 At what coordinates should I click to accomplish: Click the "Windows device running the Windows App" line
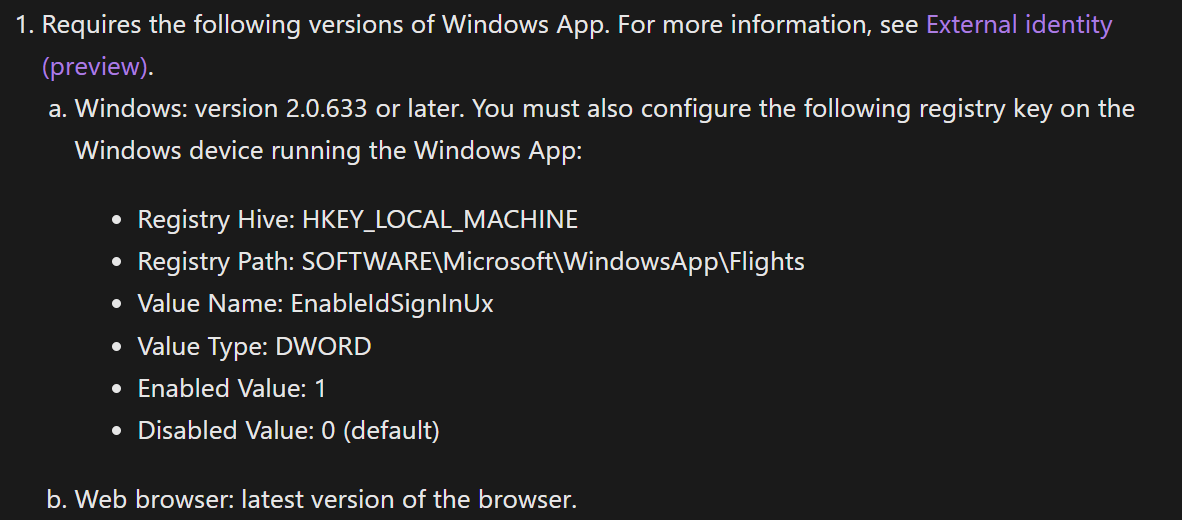328,151
